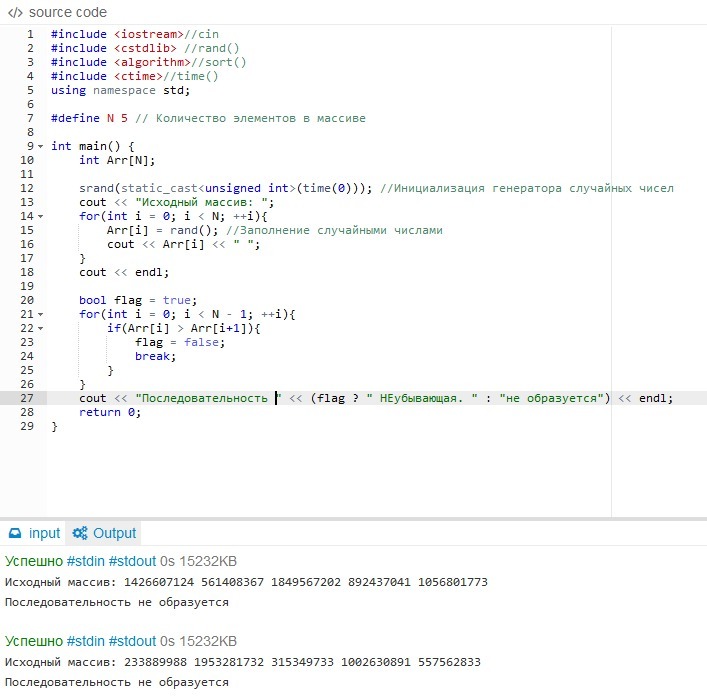Click #stdin link in second result
707x697 pixels.
tap(86, 641)
